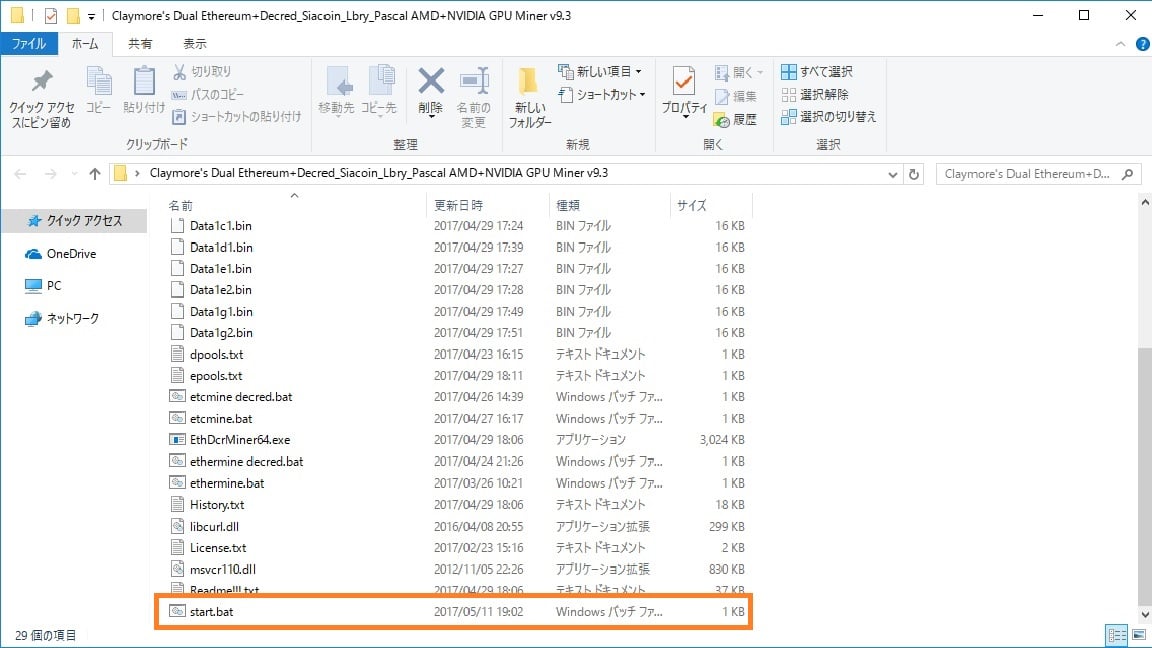1152x648 pixels.
Task: Open New Item dropdown
Action: 600,71
